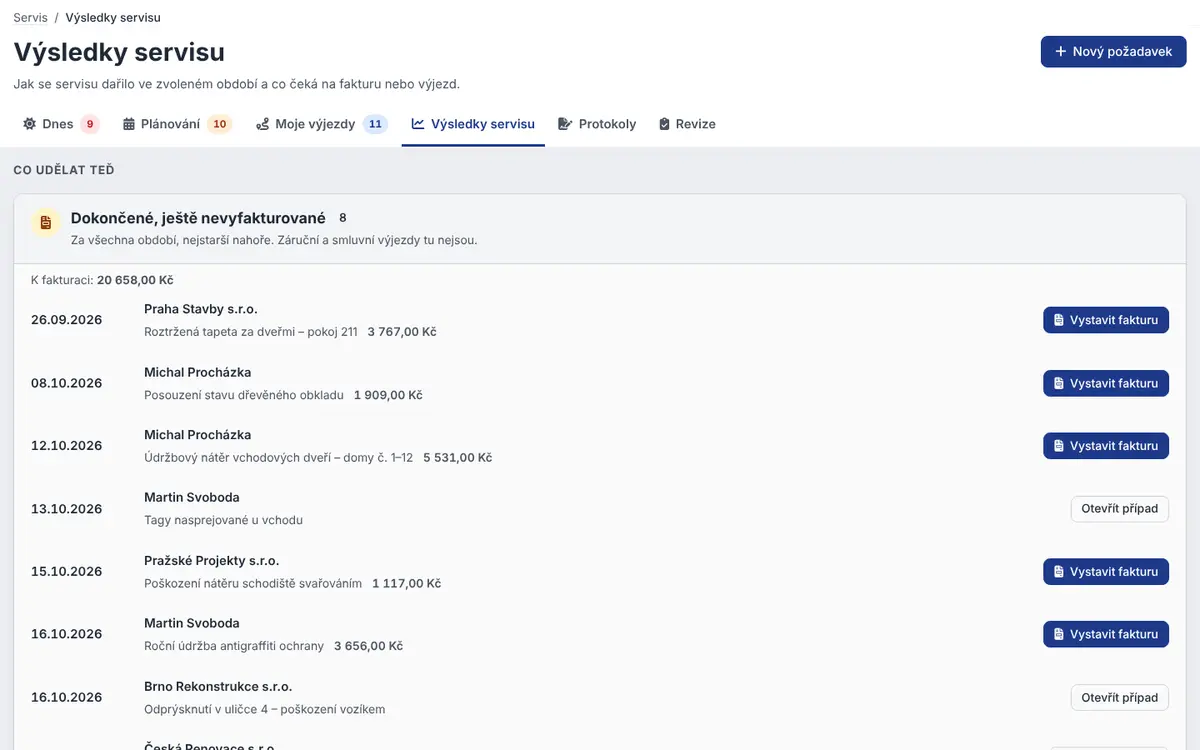1200x750 pixels.
Task: Create a Nový požadavek
Action: [1113, 51]
